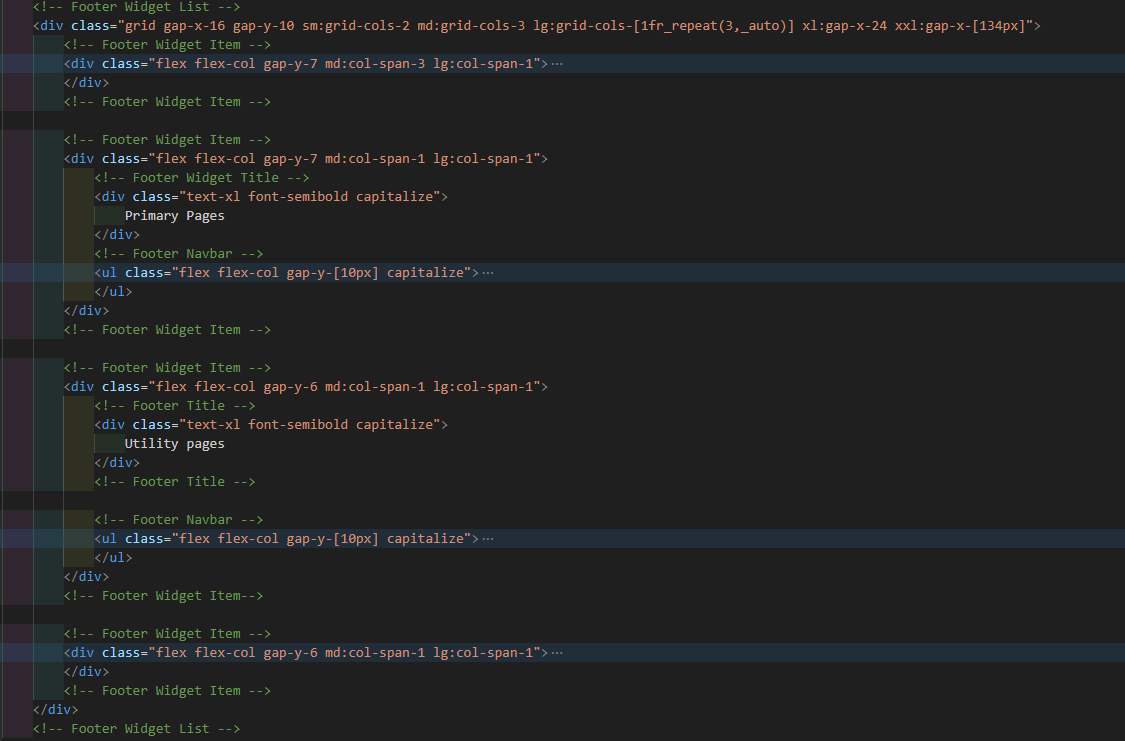Screen dimensions: 1125x741
Task: Expand the collapsed ul under Utility pages
Action: (486, 538)
